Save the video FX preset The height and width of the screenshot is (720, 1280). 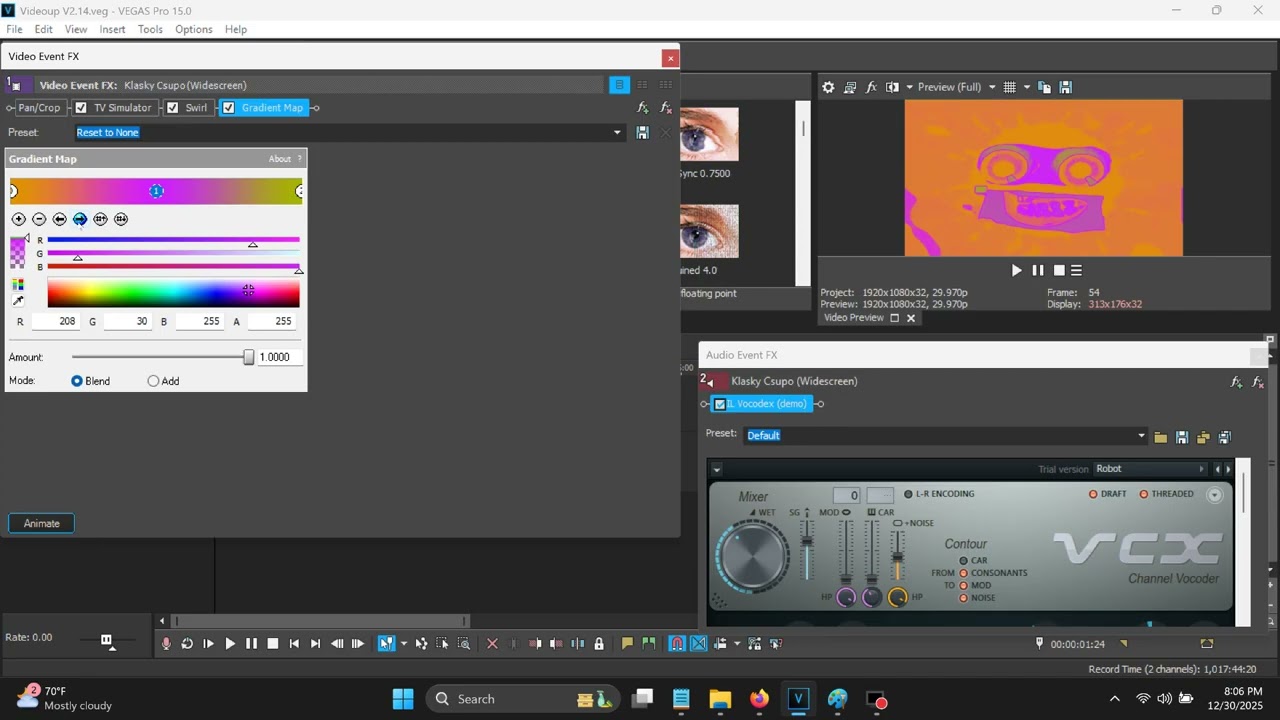tap(642, 132)
